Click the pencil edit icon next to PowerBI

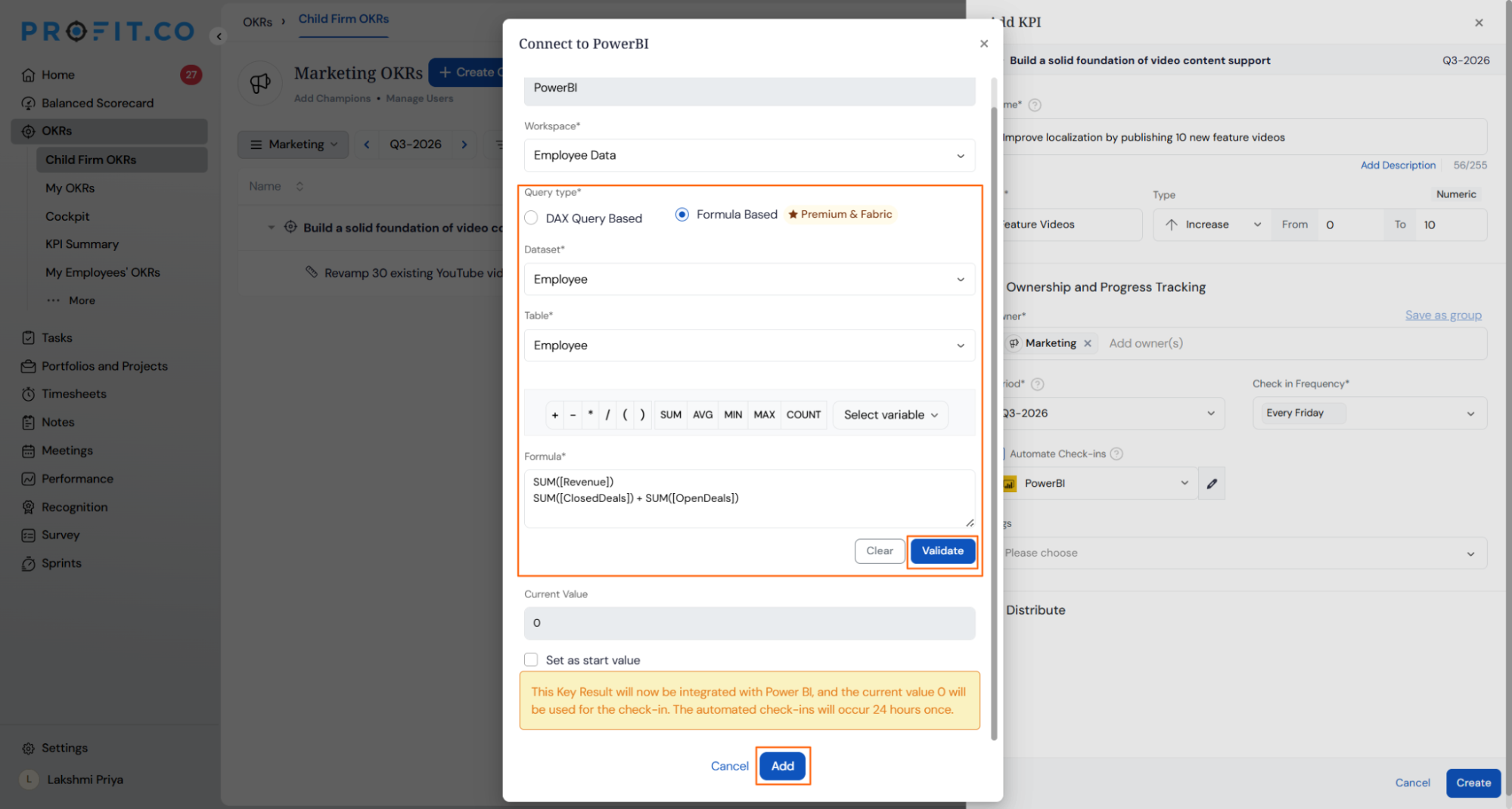tap(1212, 484)
